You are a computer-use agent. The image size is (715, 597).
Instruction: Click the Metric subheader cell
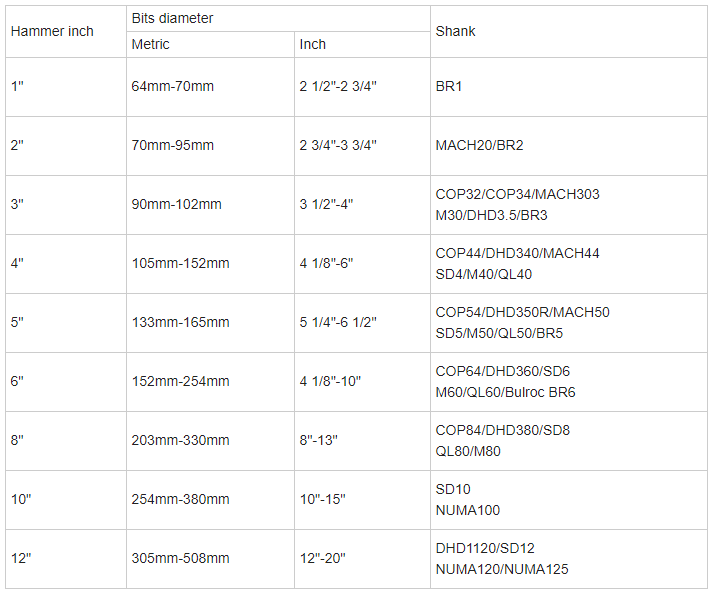pyautogui.click(x=210, y=45)
